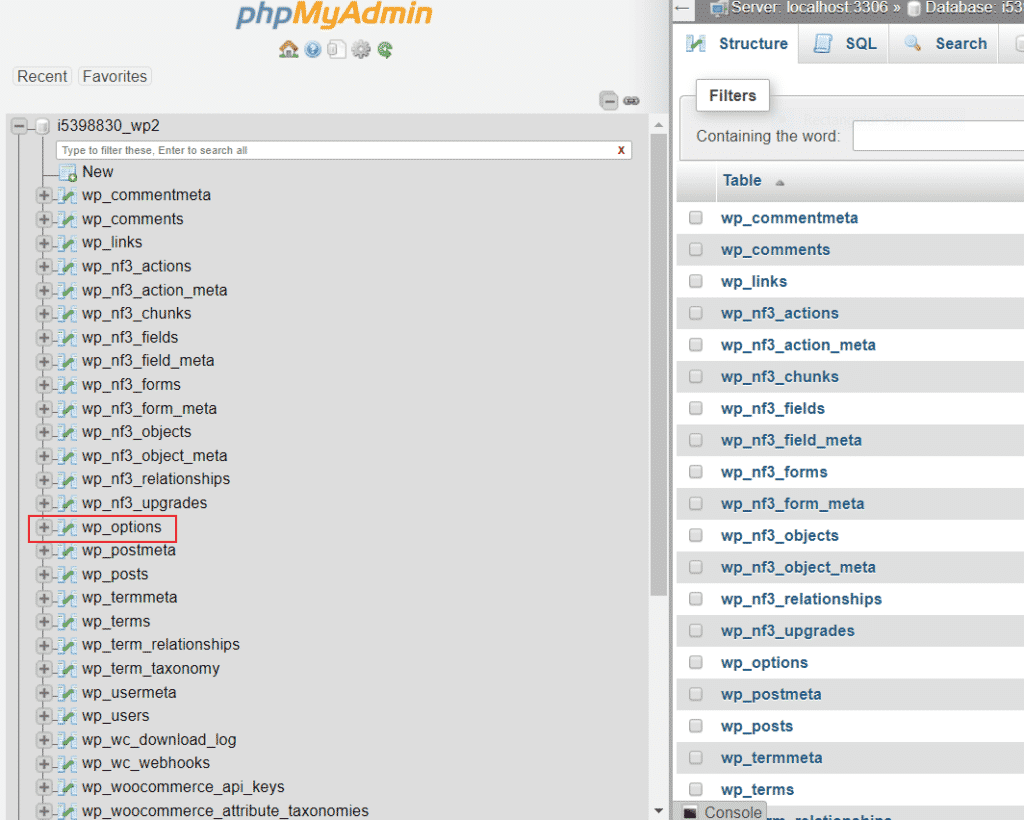Open the Recent tables tab

click(42, 76)
